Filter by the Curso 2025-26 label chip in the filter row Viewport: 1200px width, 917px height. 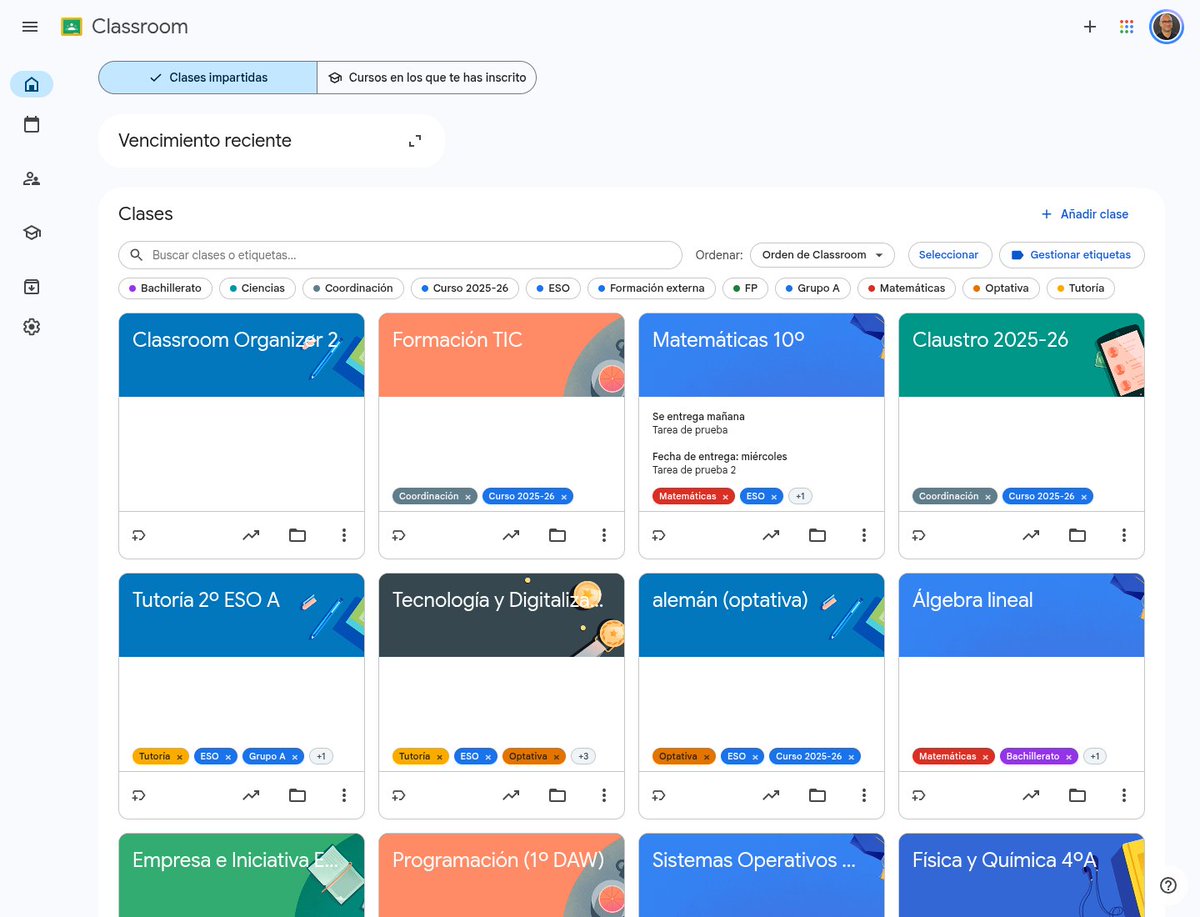465,288
